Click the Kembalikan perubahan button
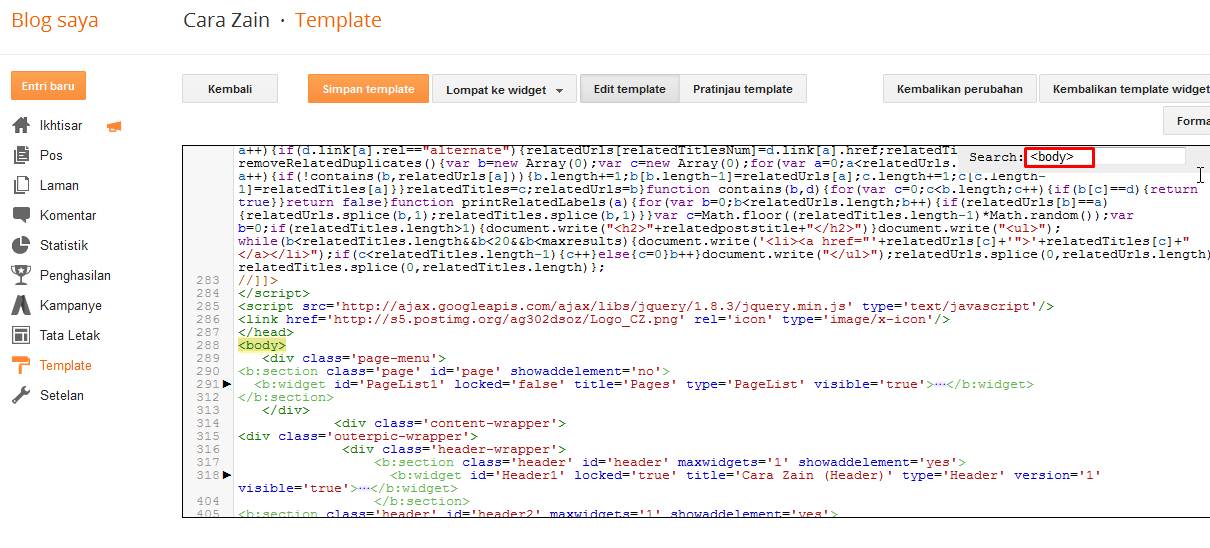This screenshot has height=548, width=1210. tap(960, 89)
